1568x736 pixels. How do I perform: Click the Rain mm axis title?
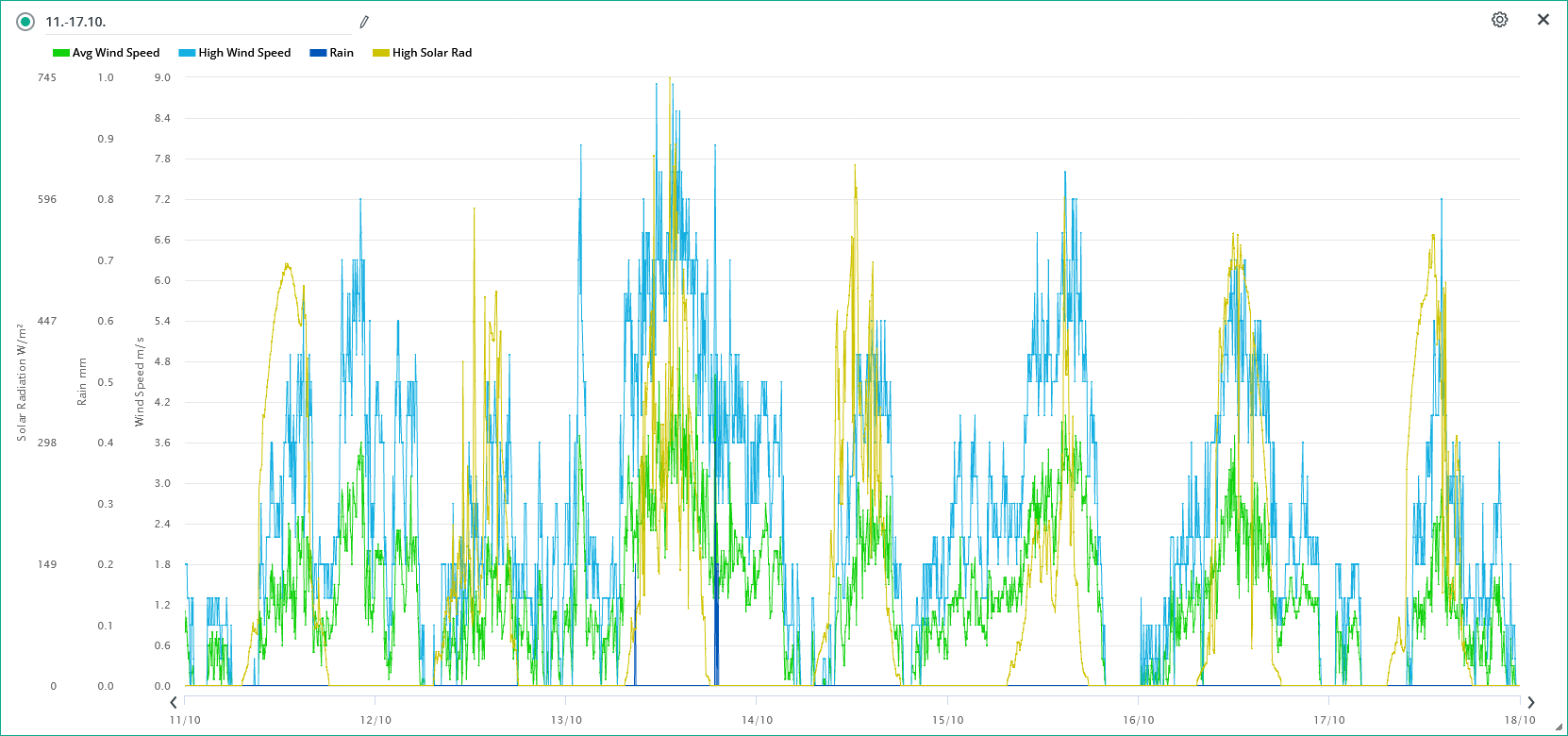click(81, 381)
